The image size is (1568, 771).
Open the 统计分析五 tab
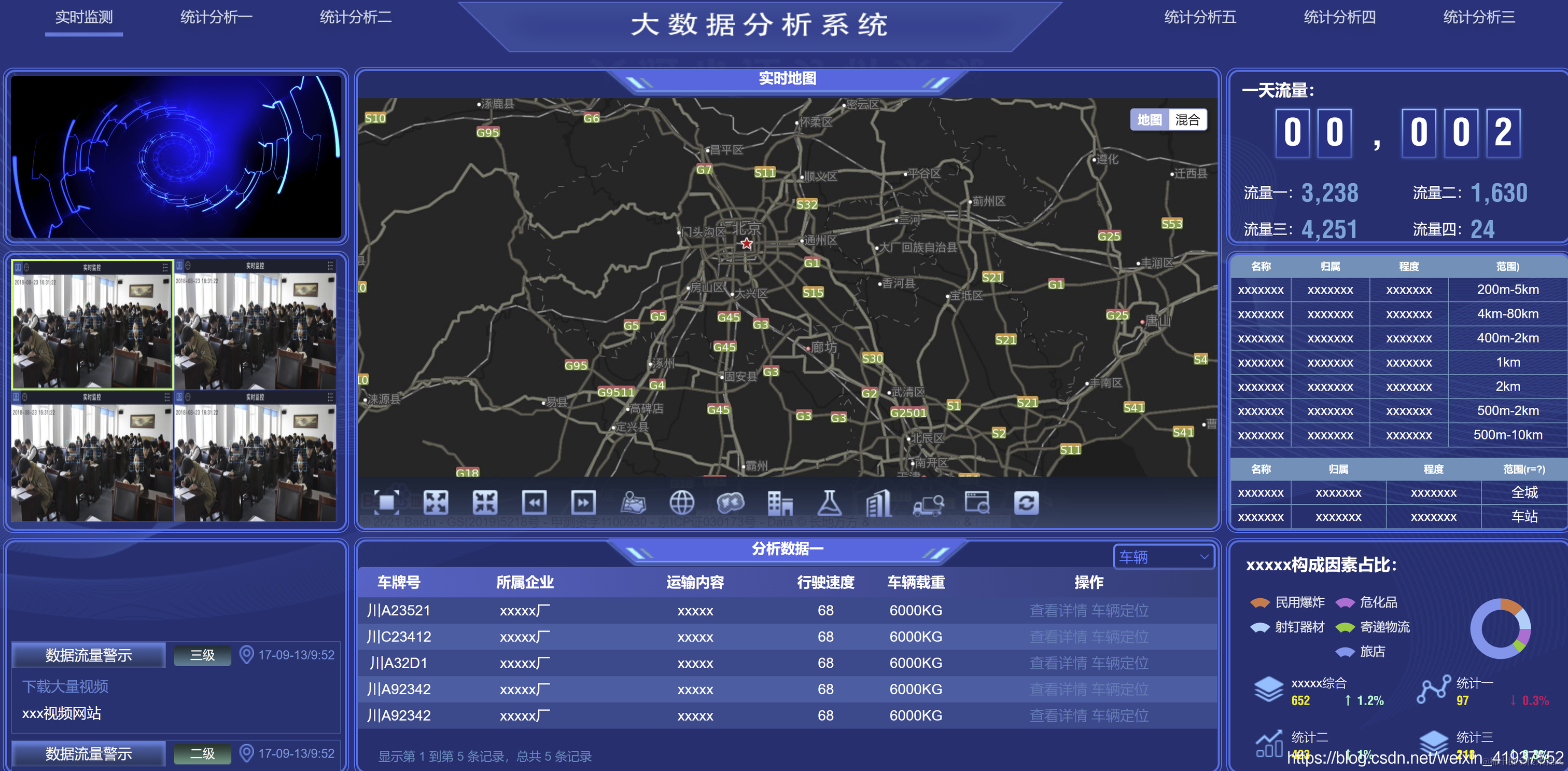click(x=1200, y=17)
